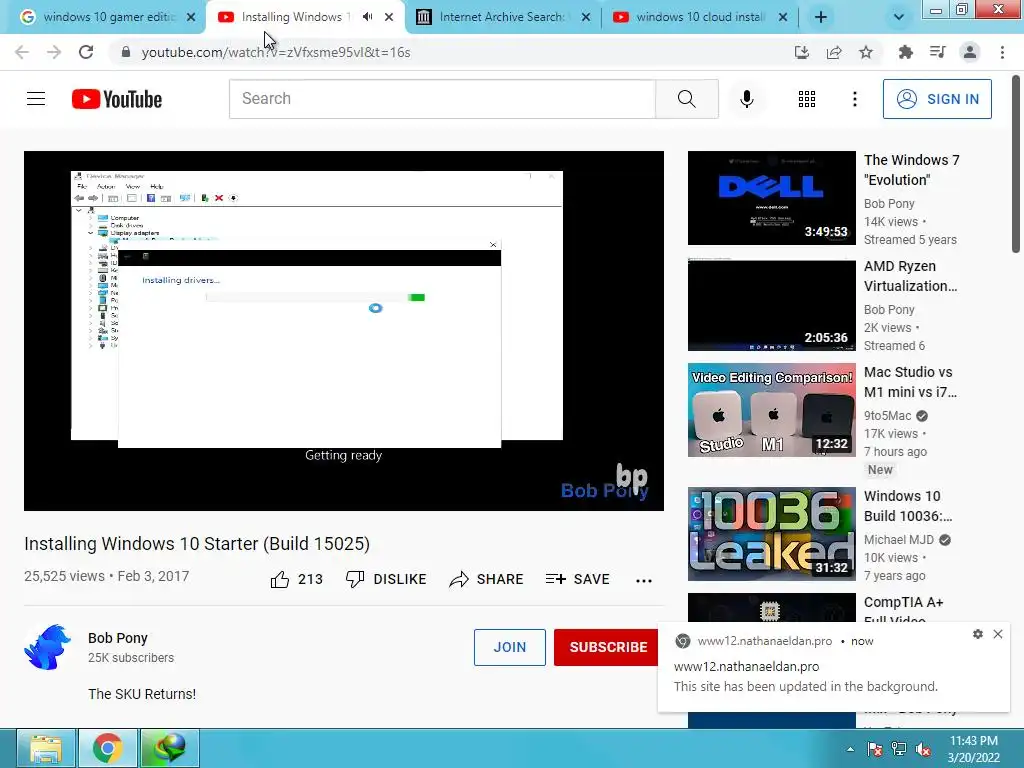Go forward with the browser forward arrow
The image size is (1024, 768).
click(54, 52)
